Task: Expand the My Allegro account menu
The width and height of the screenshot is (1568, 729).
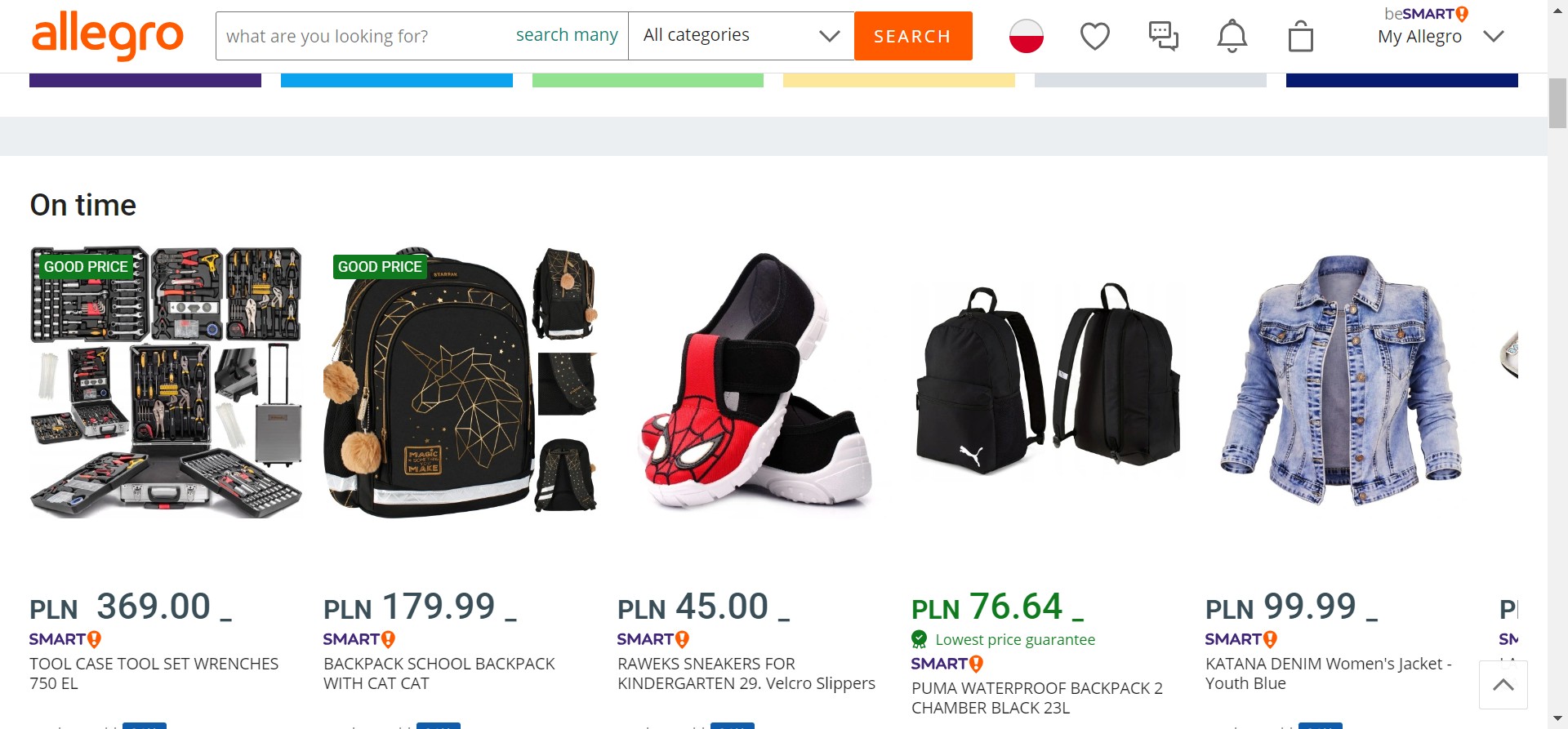Action: tap(1439, 36)
